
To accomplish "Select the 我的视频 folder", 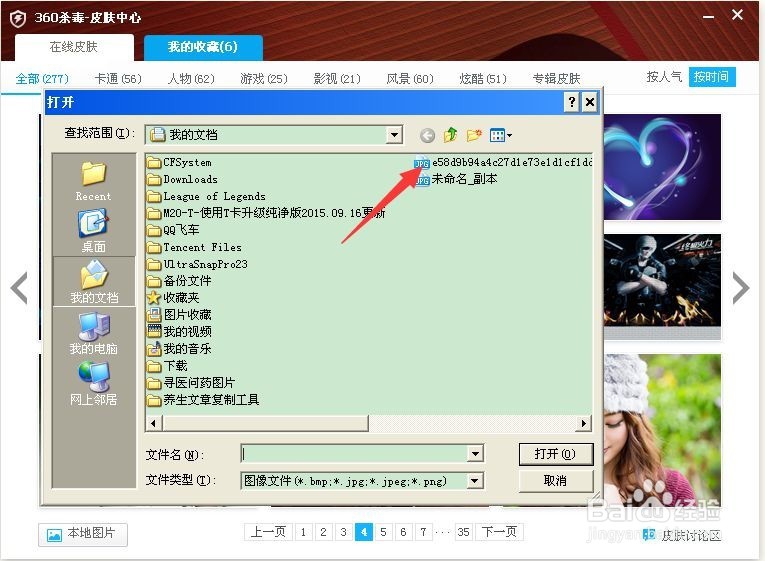I will [179, 332].
